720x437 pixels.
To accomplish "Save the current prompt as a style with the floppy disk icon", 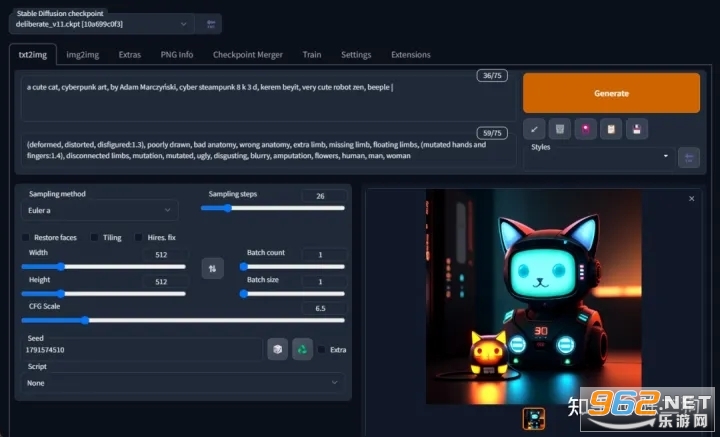I will [636, 129].
